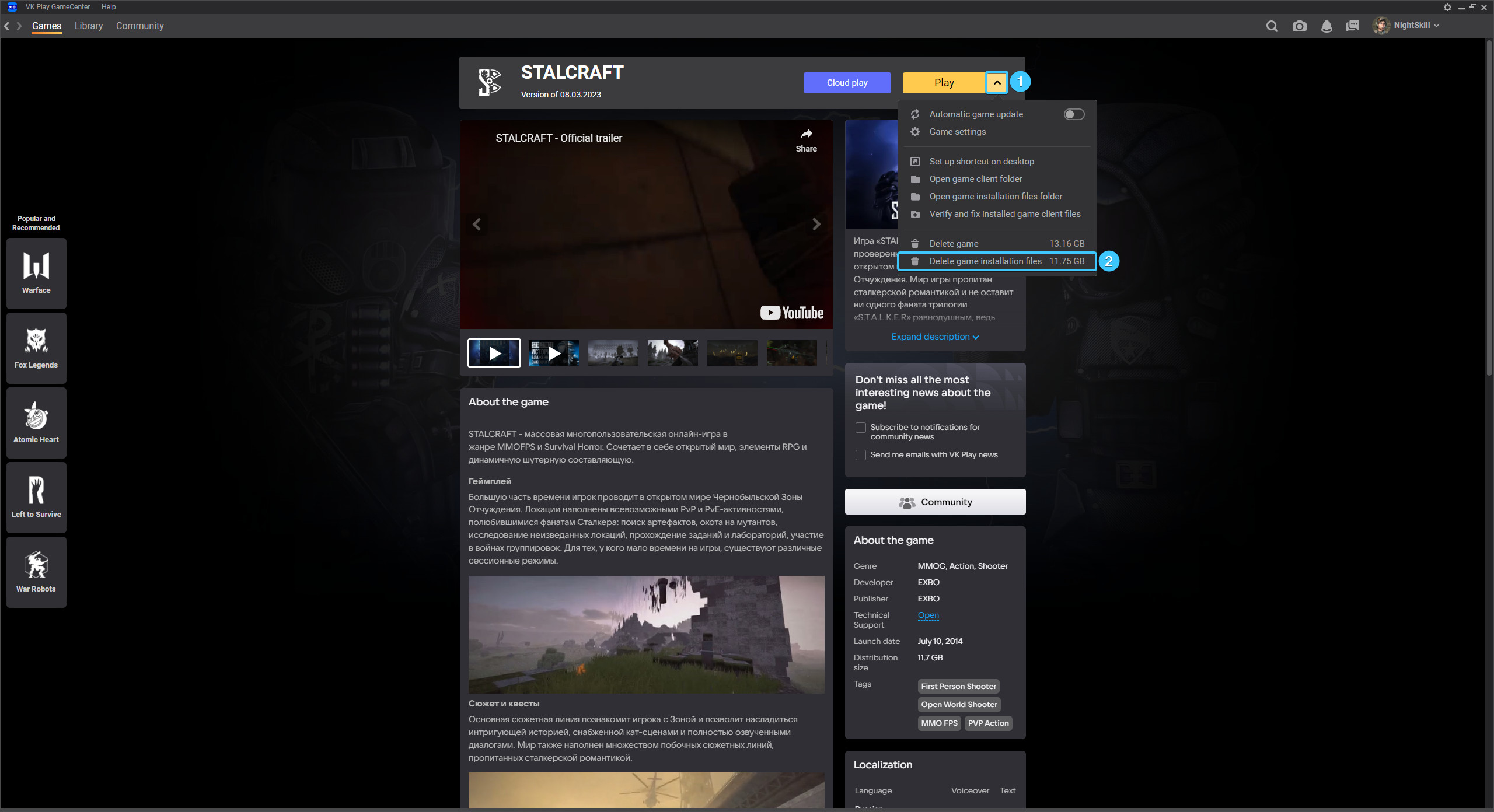This screenshot has height=812, width=1494.
Task: Select Delete game installation files entry
Action: click(997, 261)
